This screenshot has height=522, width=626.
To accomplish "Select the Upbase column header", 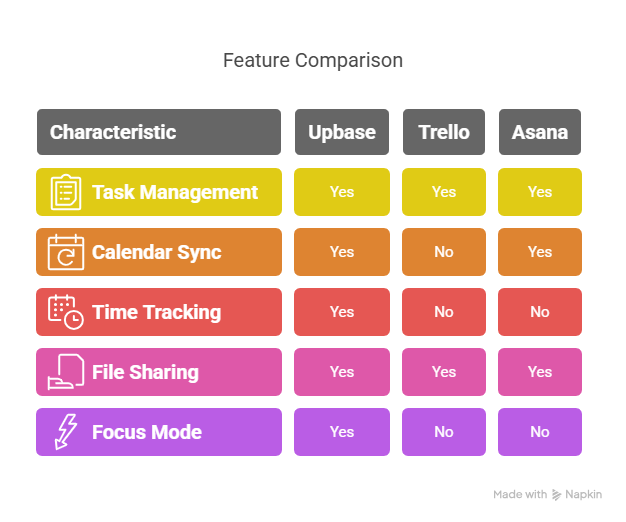I will 342,132.
